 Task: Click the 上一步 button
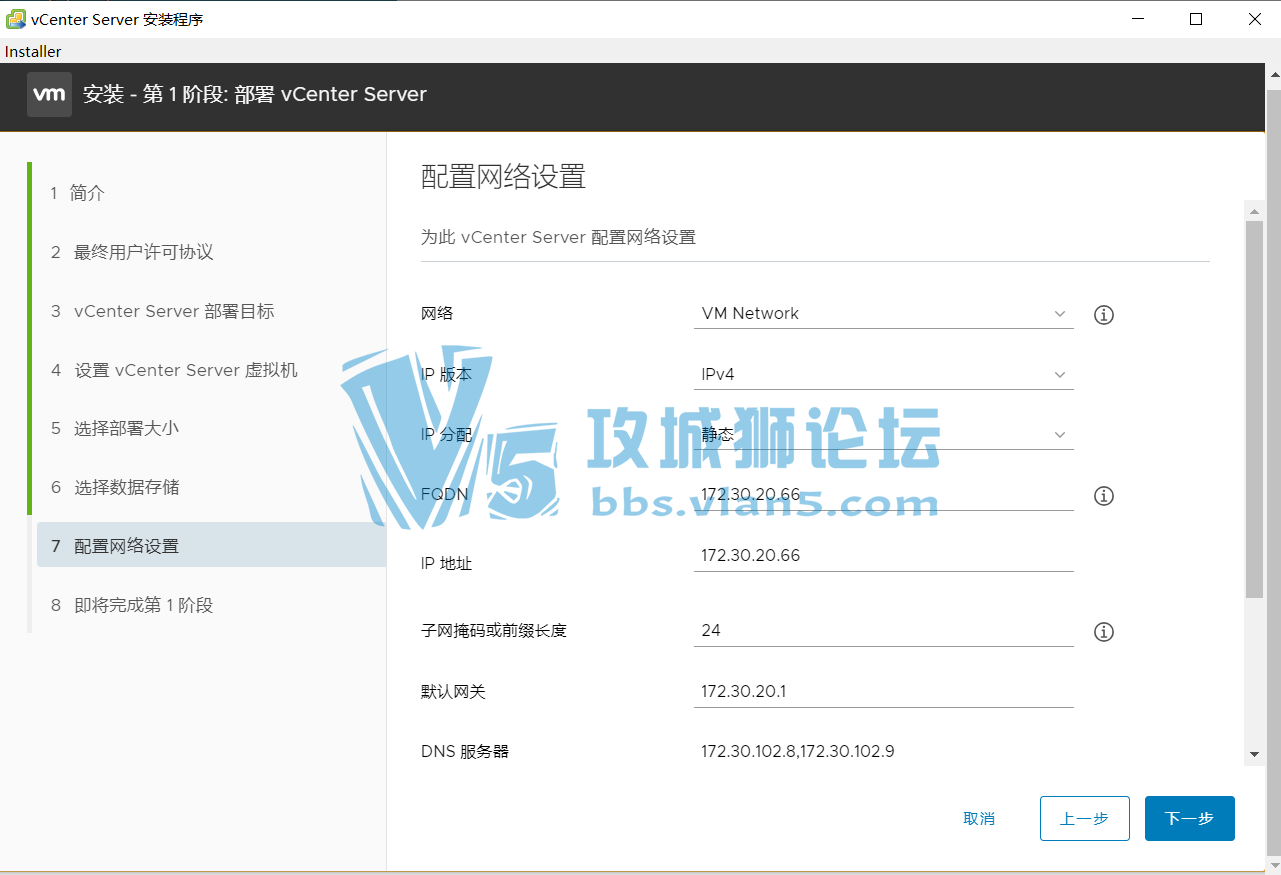1084,818
